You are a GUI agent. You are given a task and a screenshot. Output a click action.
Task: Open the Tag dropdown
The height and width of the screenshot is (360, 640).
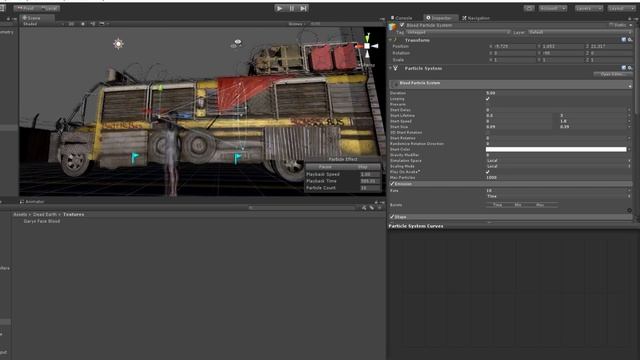(458, 32)
